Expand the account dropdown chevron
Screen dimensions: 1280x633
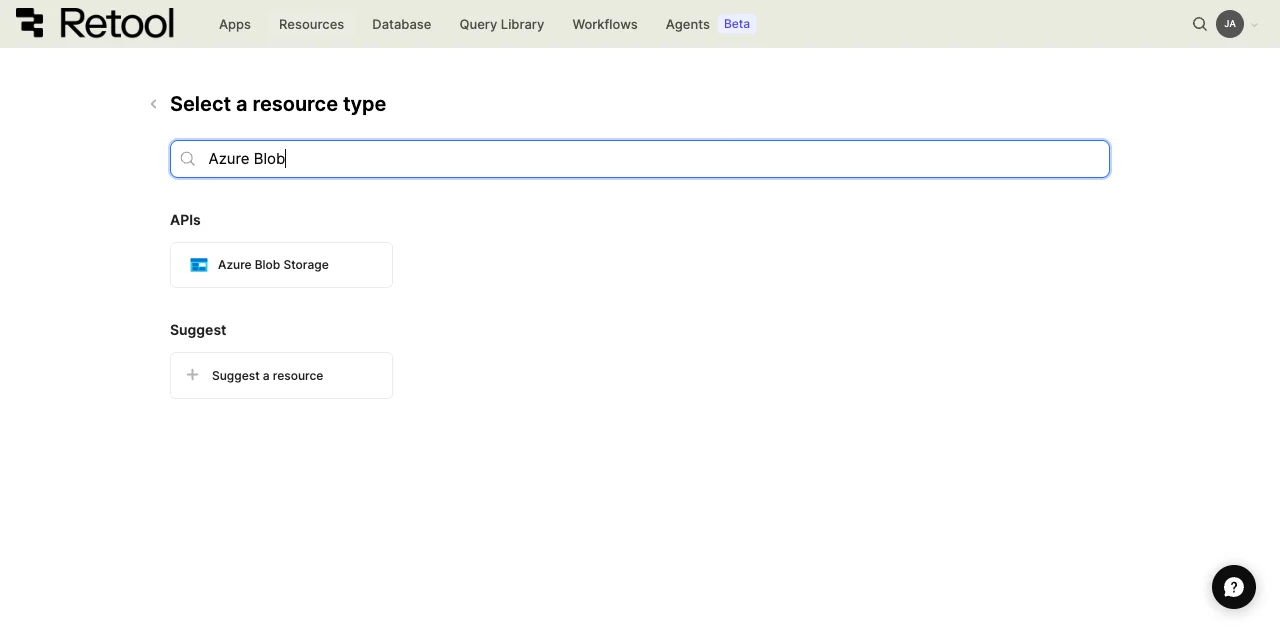point(1255,25)
